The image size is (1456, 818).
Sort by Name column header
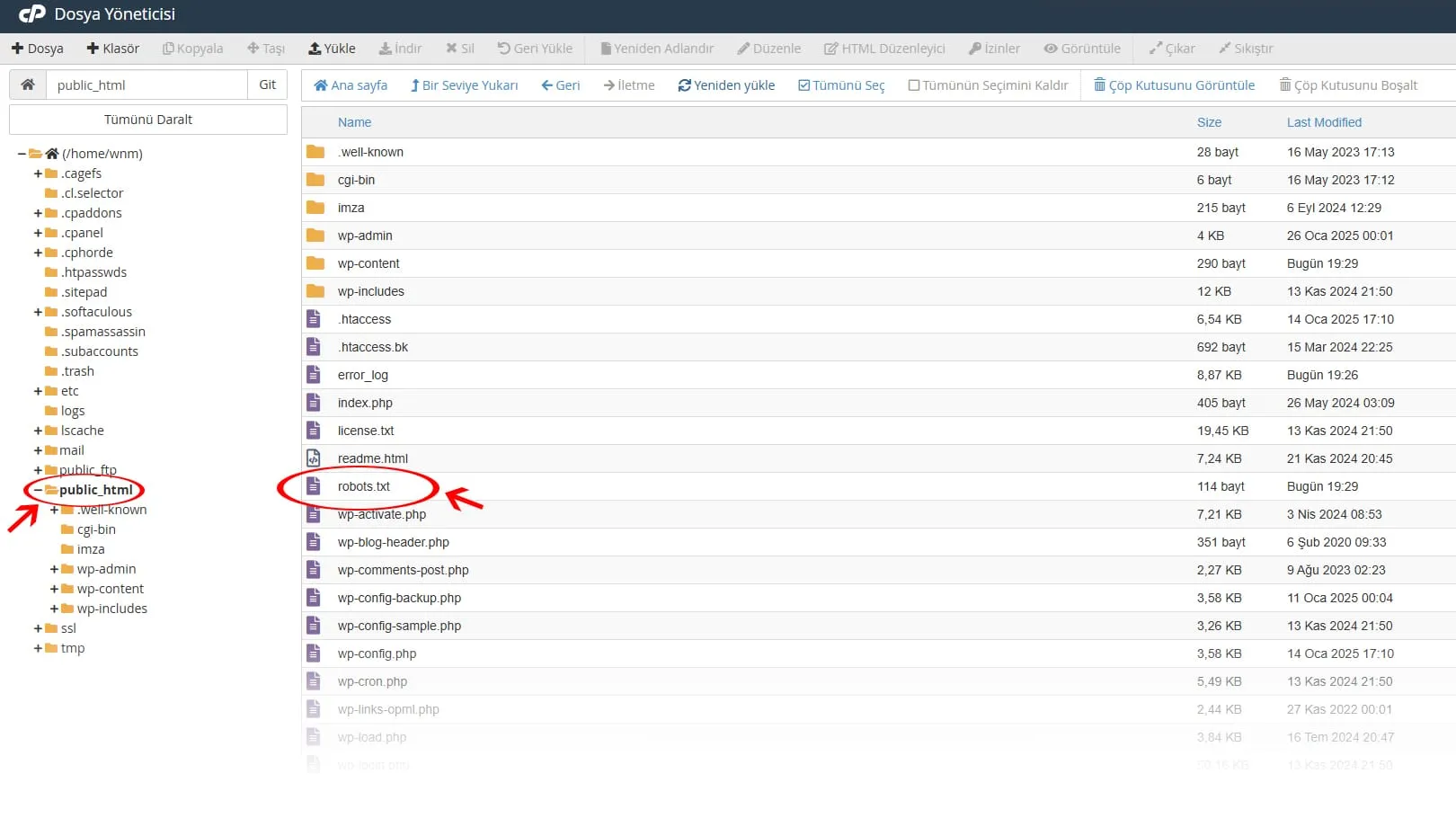(354, 122)
